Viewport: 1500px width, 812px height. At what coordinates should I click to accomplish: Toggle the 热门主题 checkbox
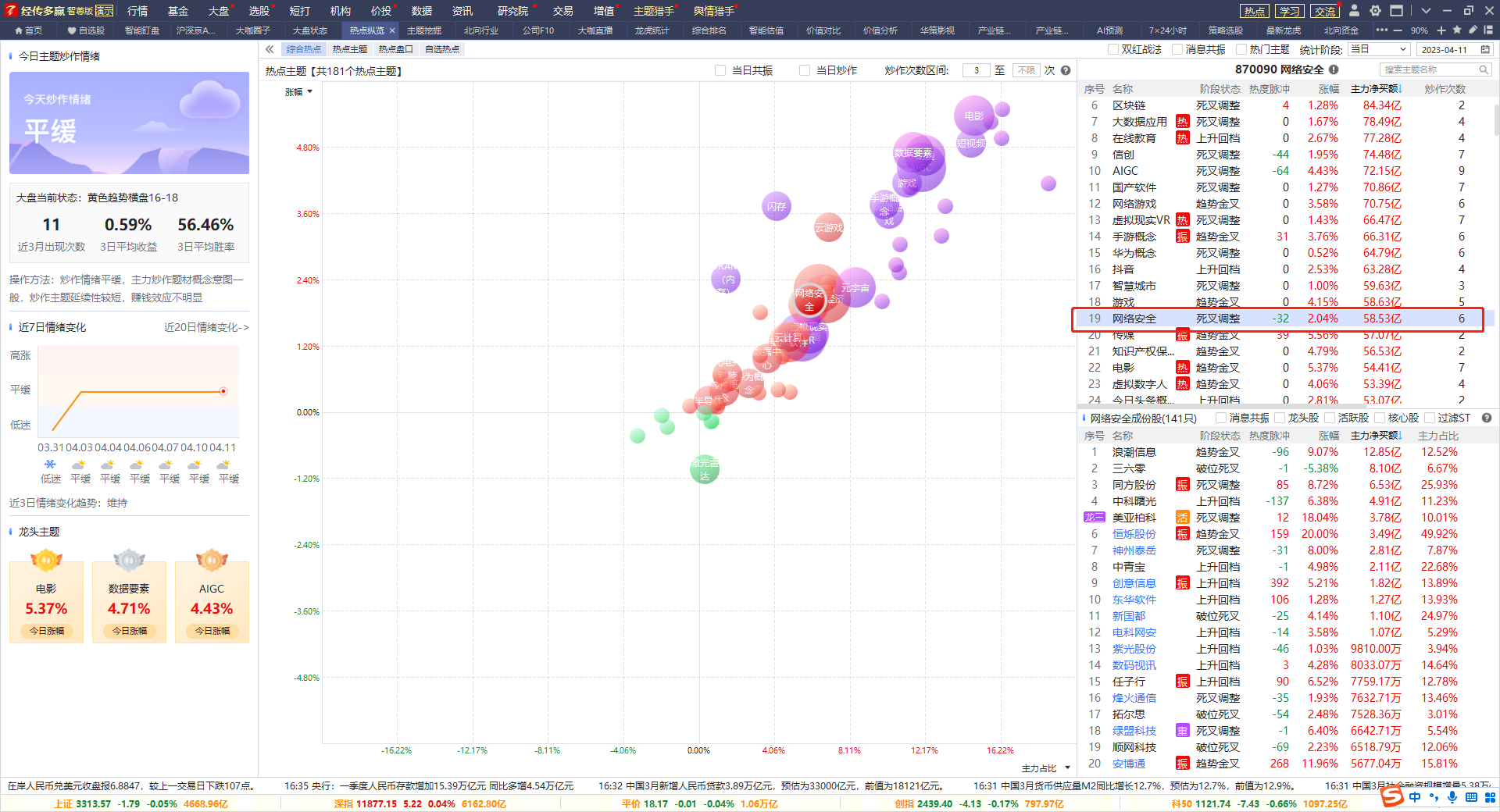click(1241, 49)
